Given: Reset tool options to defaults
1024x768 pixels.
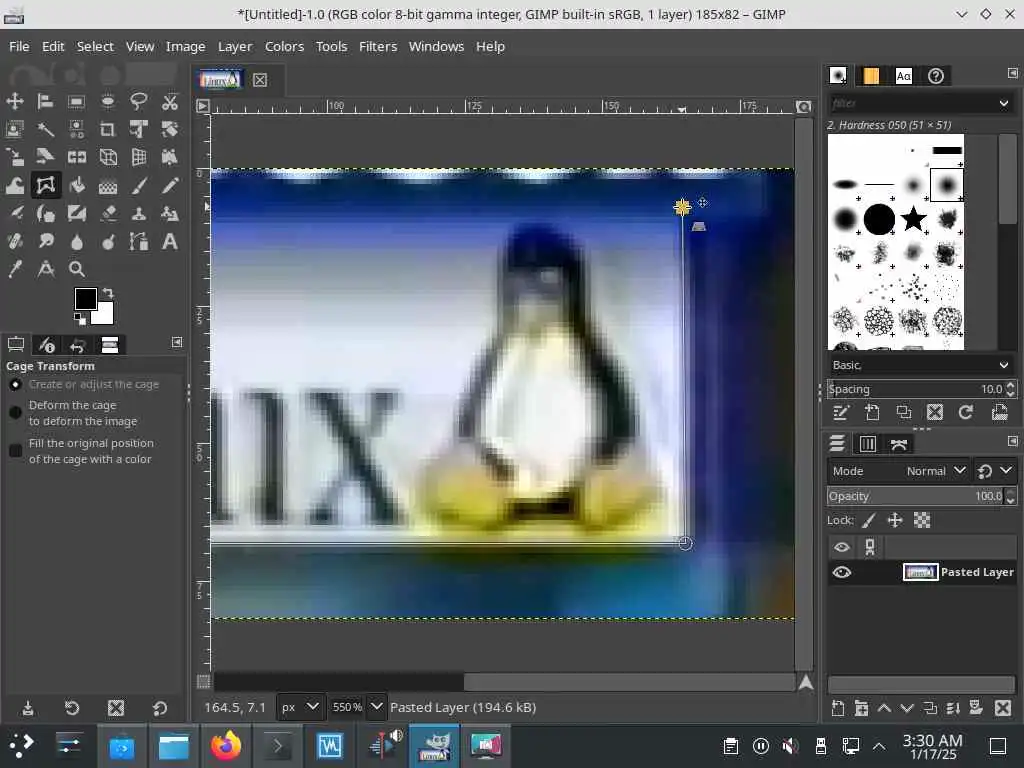Looking at the screenshot, I should click(x=160, y=708).
